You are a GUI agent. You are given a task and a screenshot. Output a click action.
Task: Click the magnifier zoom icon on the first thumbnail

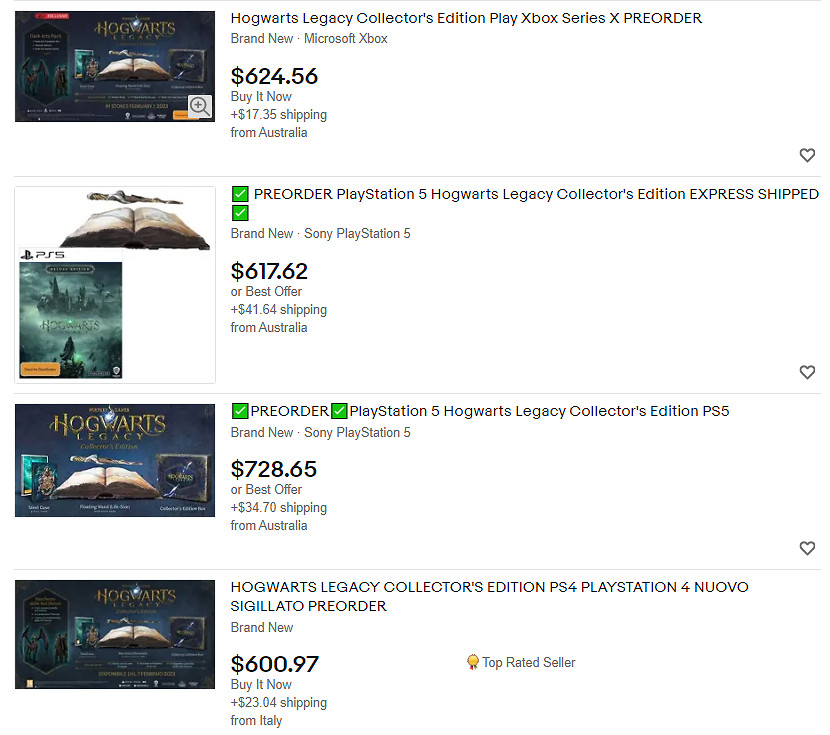[x=200, y=106]
